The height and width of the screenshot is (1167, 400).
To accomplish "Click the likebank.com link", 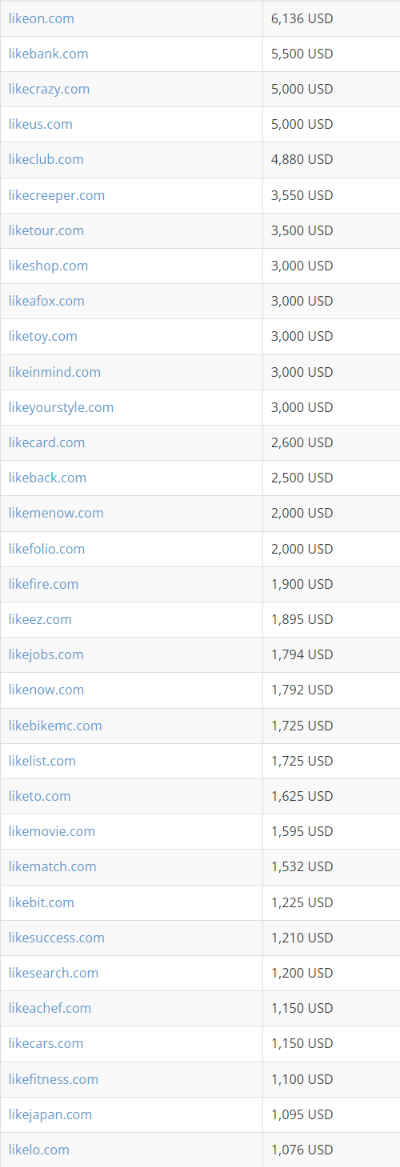I will point(48,54).
